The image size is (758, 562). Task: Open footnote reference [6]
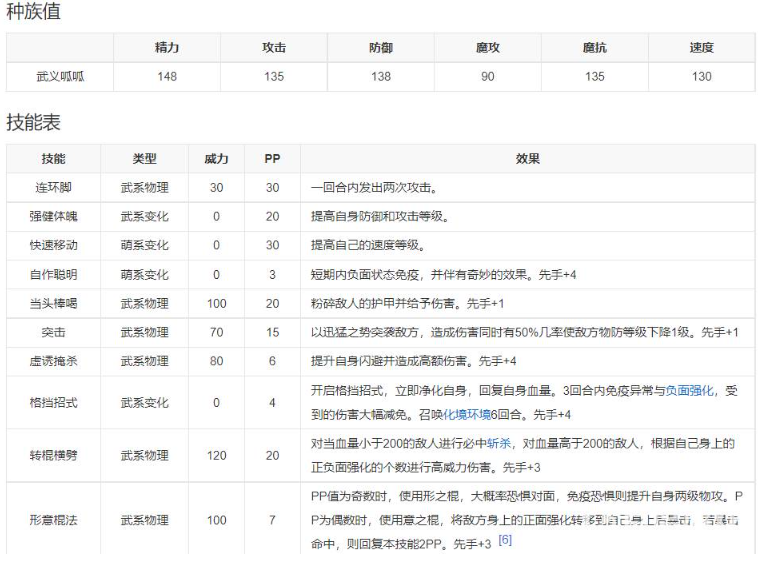click(x=505, y=540)
